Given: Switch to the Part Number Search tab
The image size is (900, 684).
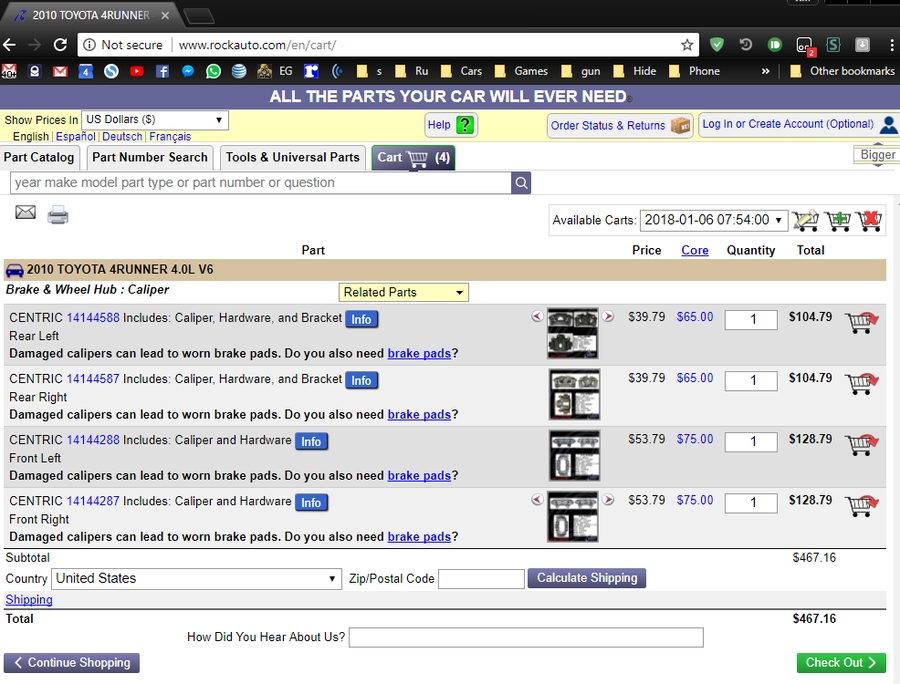Looking at the screenshot, I should [x=149, y=157].
